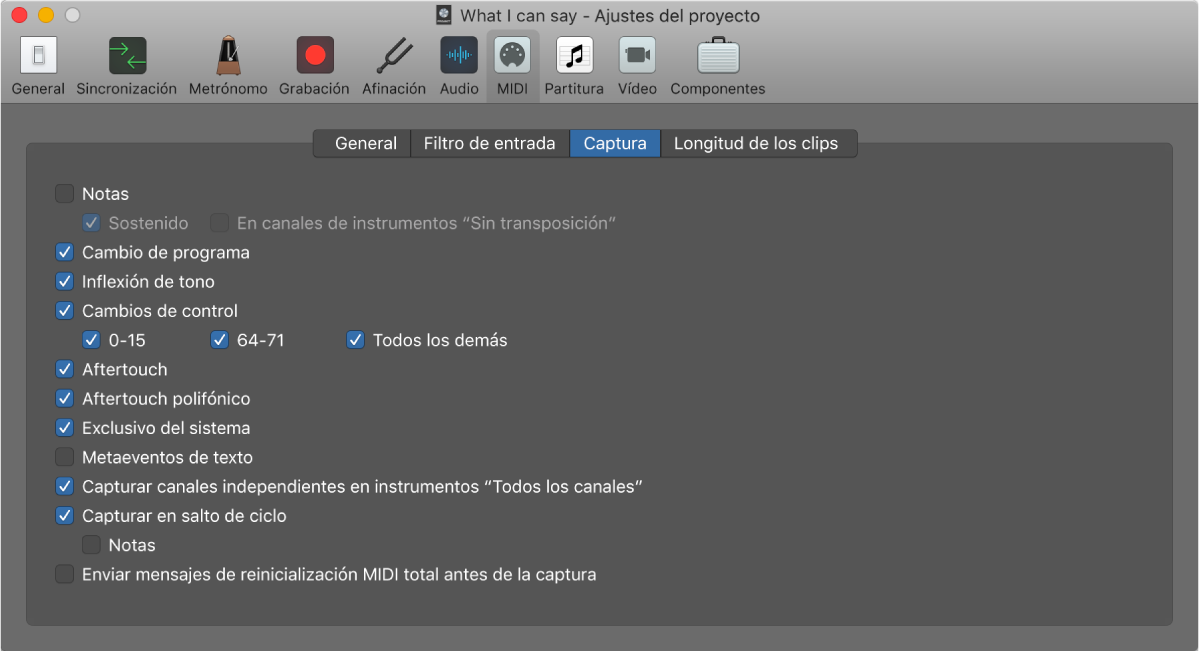Image resolution: width=1200 pixels, height=652 pixels.
Task: Select the Captura tab
Action: 615,144
